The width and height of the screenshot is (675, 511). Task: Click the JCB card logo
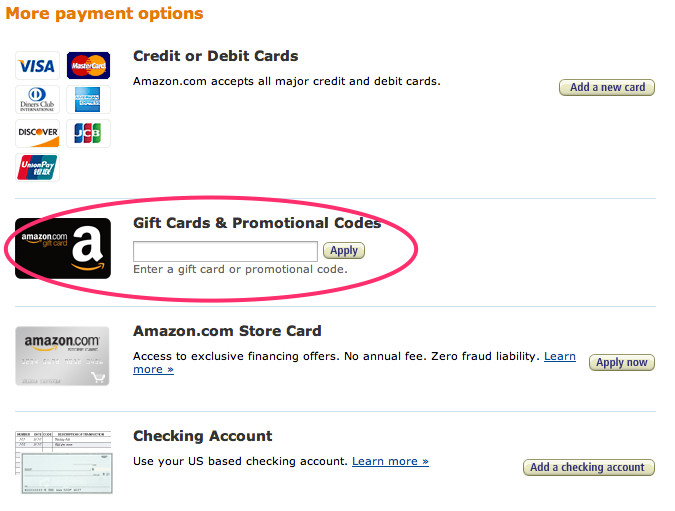click(x=88, y=133)
